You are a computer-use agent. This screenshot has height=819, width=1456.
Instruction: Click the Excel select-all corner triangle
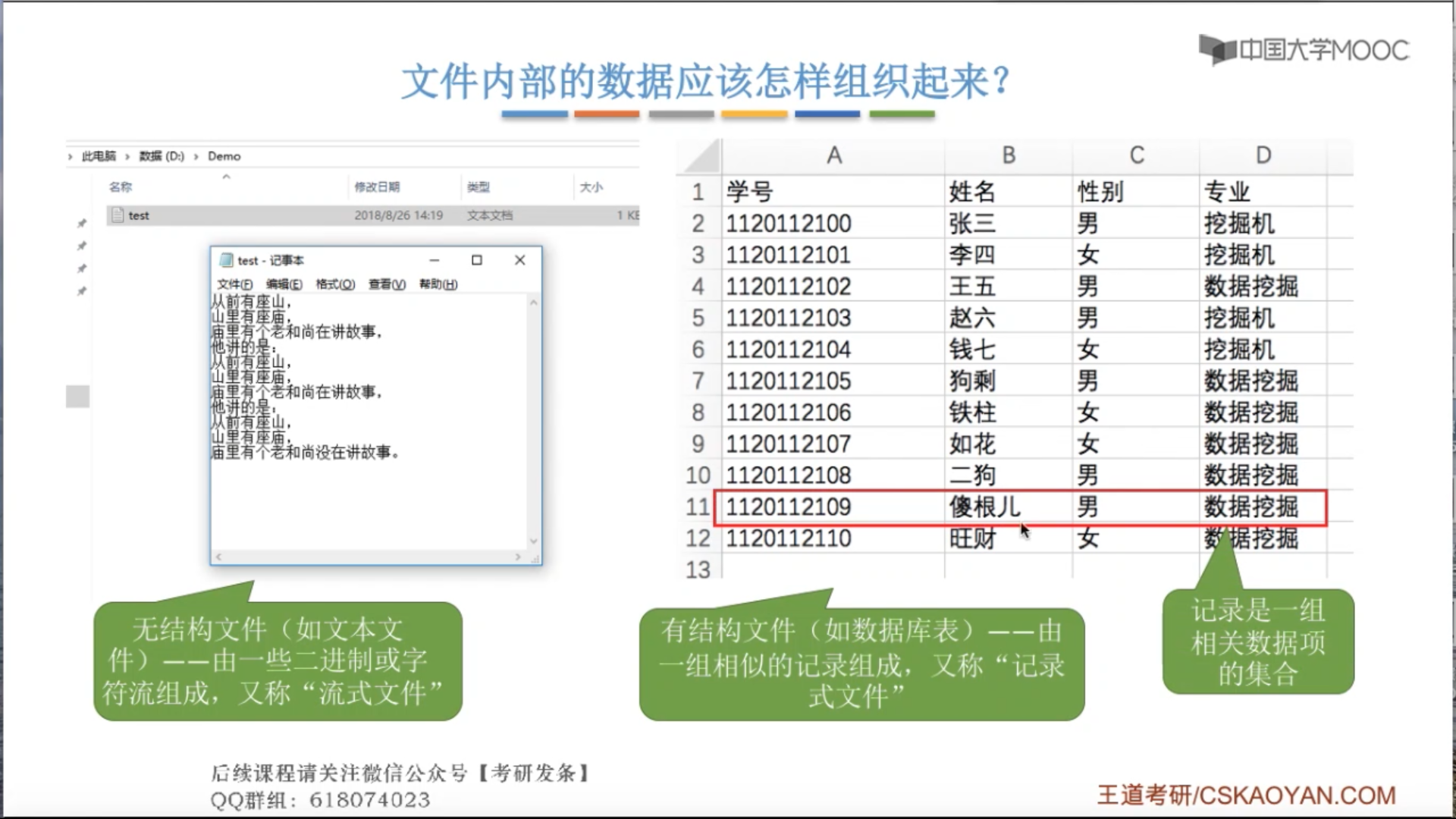[x=701, y=156]
